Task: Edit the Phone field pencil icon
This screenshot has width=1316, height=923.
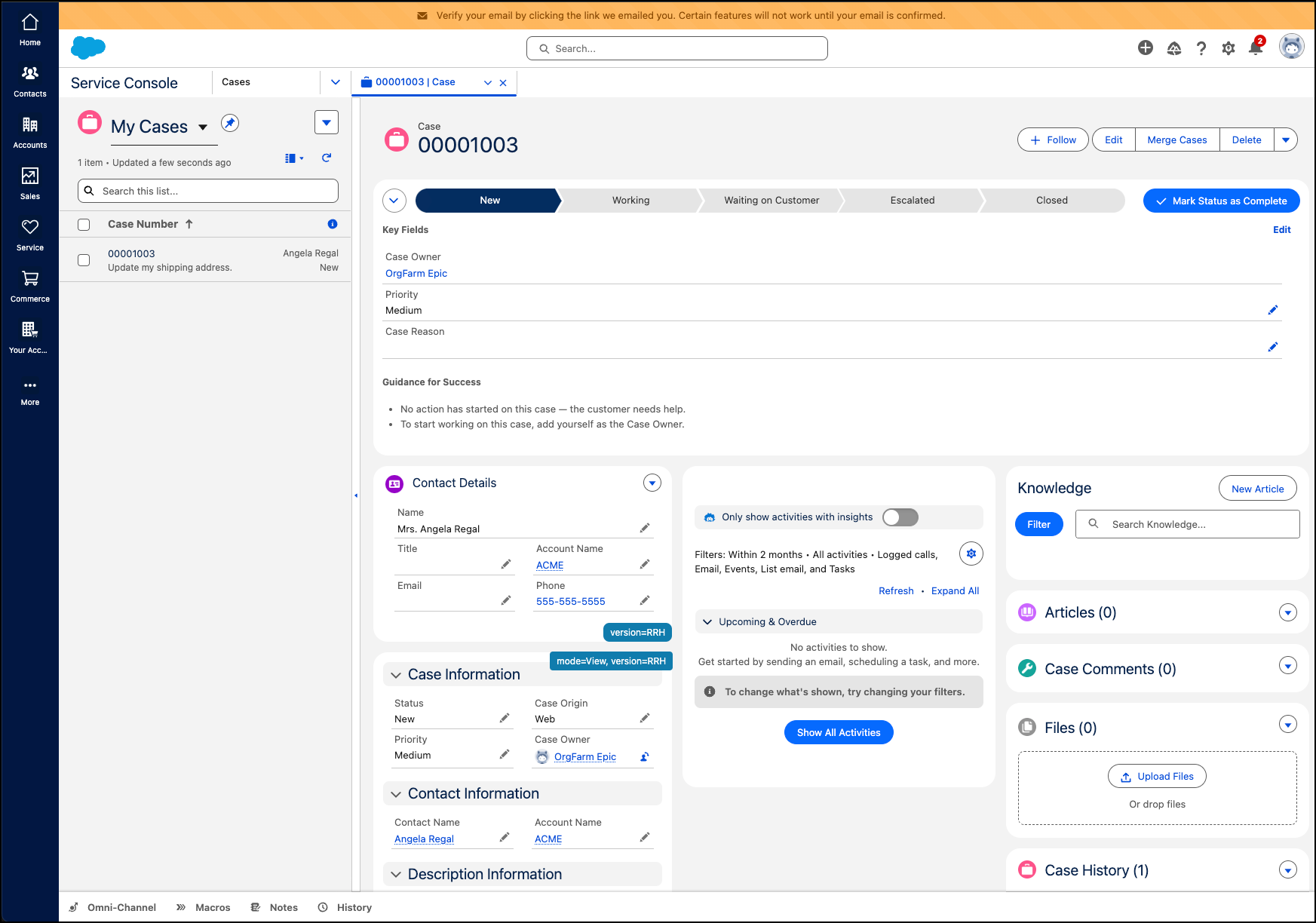Action: (645, 600)
